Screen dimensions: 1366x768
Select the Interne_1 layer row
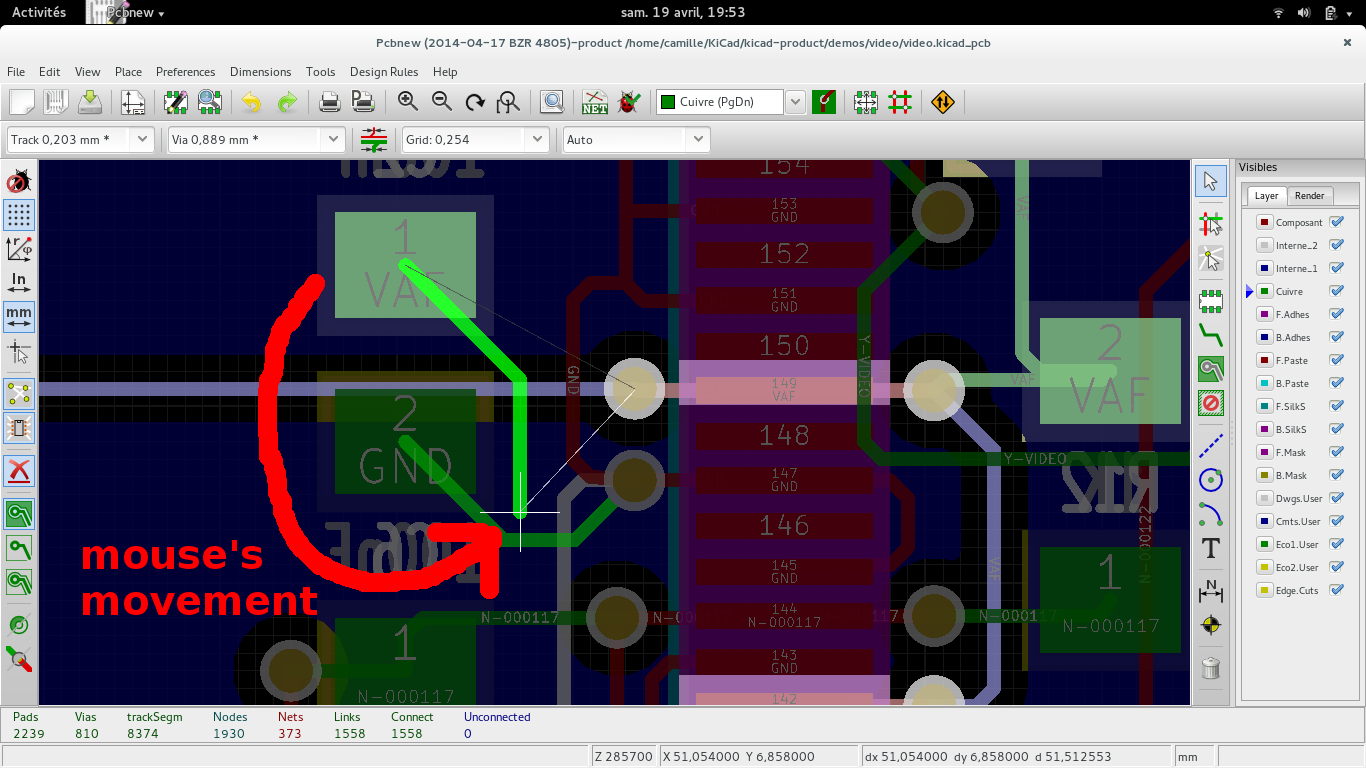1298,268
